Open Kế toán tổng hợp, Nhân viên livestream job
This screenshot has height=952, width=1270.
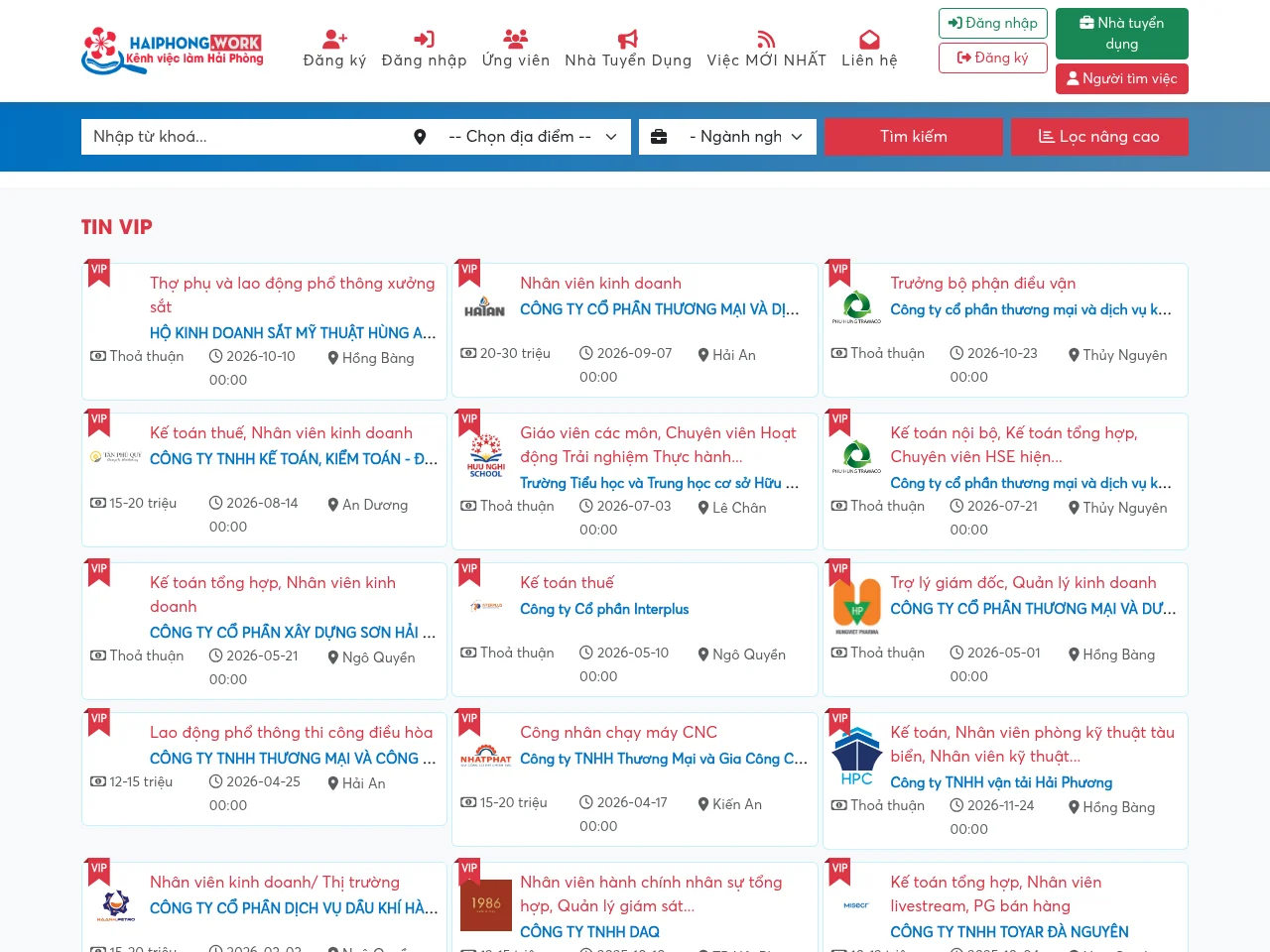pos(995,893)
